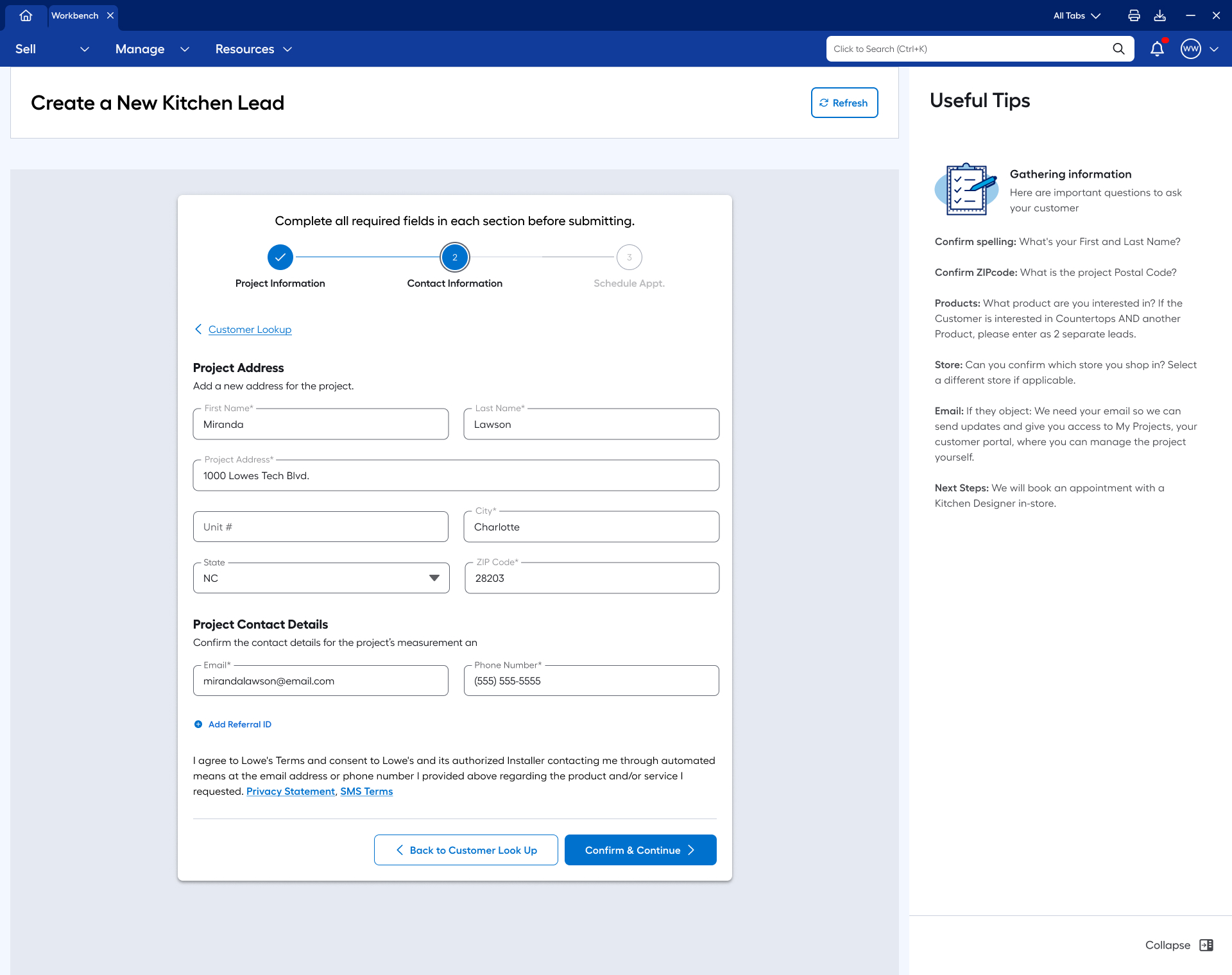Click the back chevron beside Customer Lookup

[x=198, y=329]
